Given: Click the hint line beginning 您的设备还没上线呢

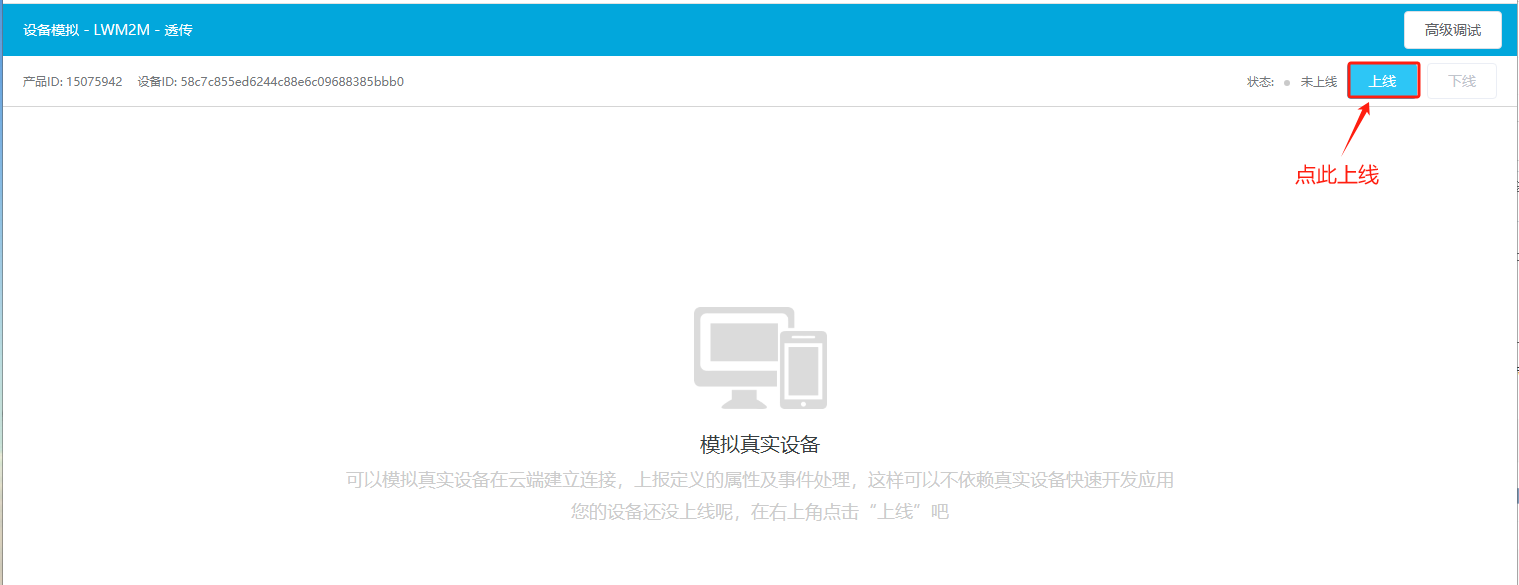Looking at the screenshot, I should (759, 512).
